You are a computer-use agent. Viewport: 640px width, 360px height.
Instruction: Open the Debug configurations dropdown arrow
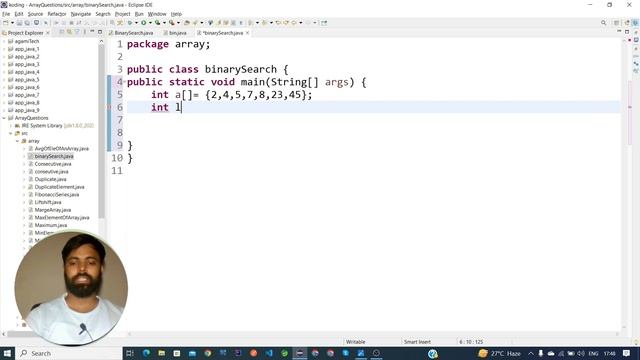tap(136, 23)
